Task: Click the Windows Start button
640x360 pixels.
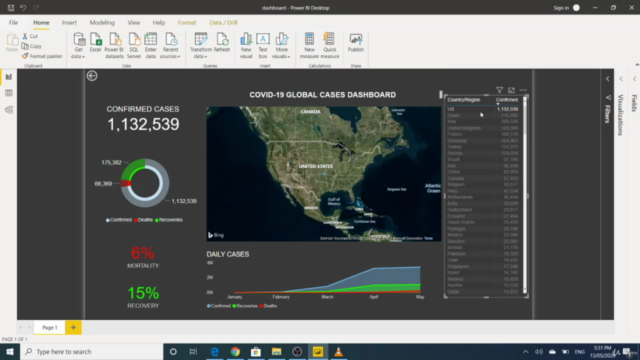Action: pyautogui.click(x=10, y=351)
